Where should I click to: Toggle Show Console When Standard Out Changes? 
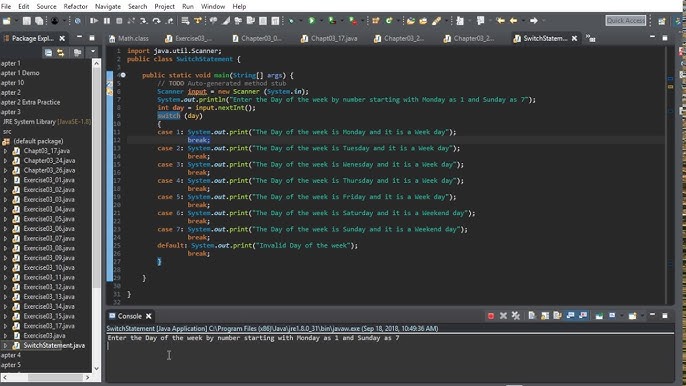pyautogui.click(x=570, y=316)
